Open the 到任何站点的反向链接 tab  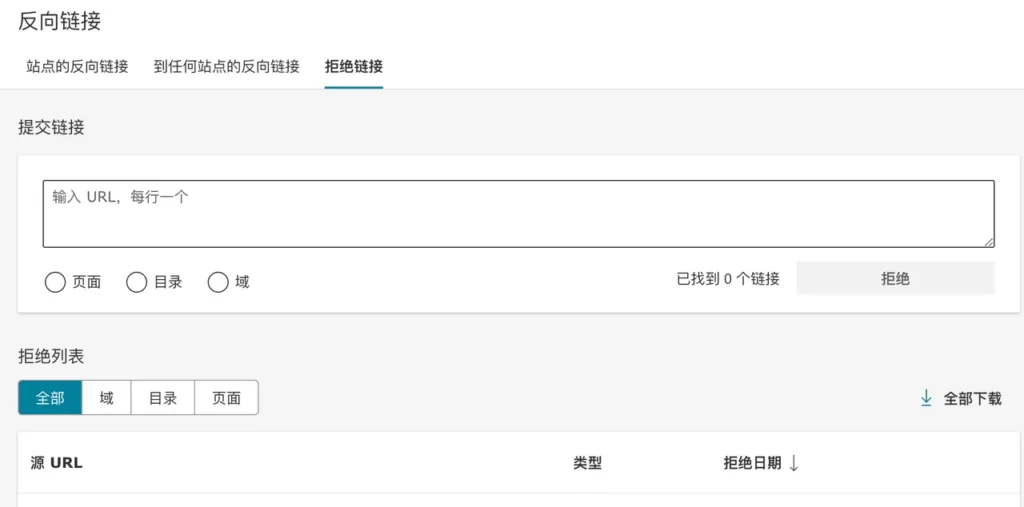(x=227, y=67)
